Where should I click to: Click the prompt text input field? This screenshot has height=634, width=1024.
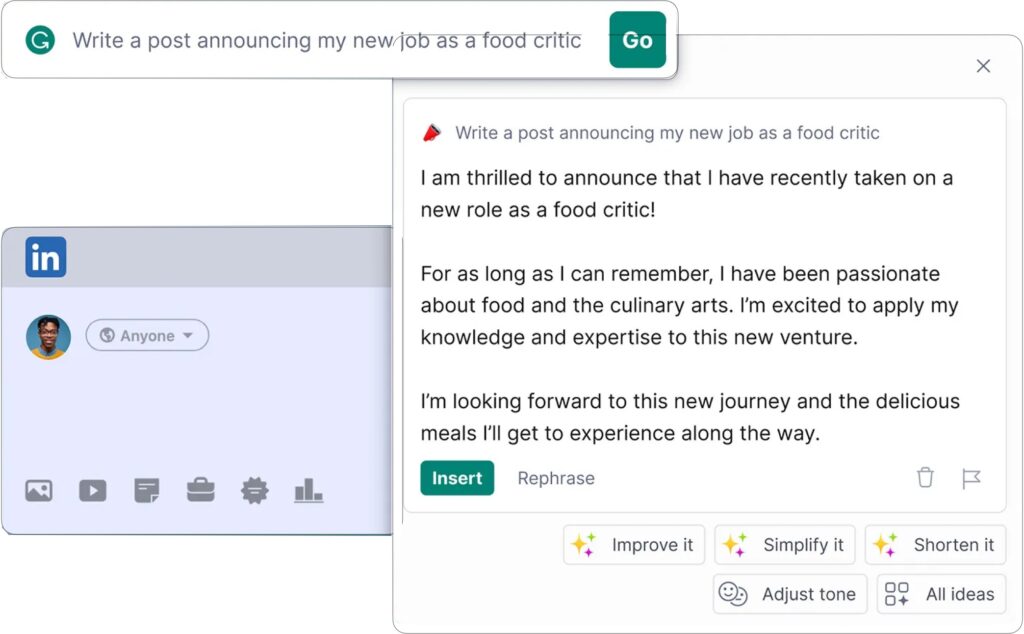click(326, 41)
